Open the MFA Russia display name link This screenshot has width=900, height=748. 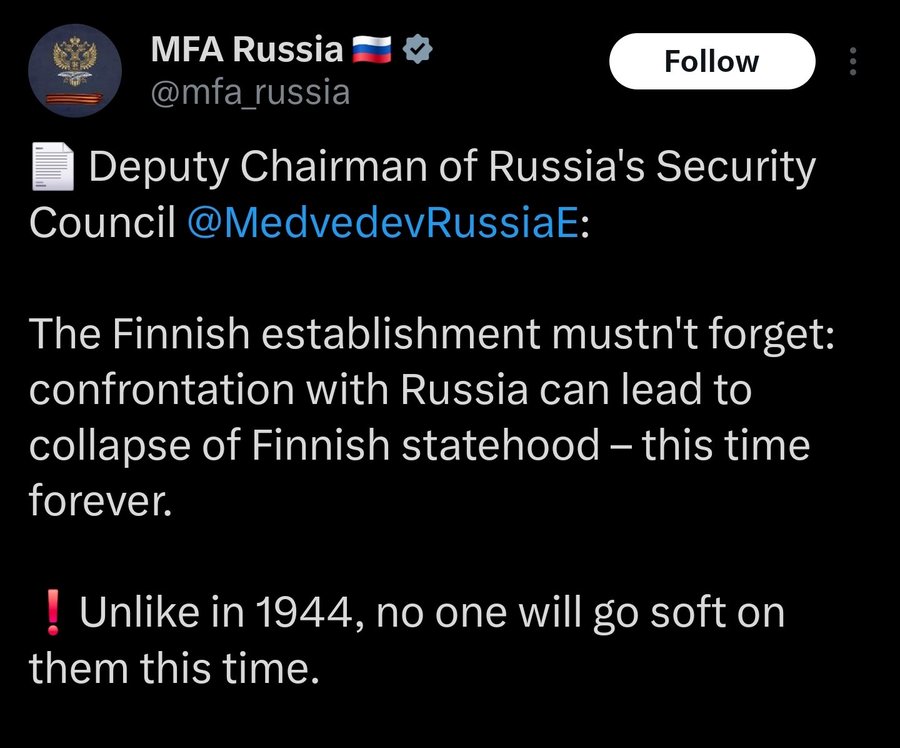[247, 49]
